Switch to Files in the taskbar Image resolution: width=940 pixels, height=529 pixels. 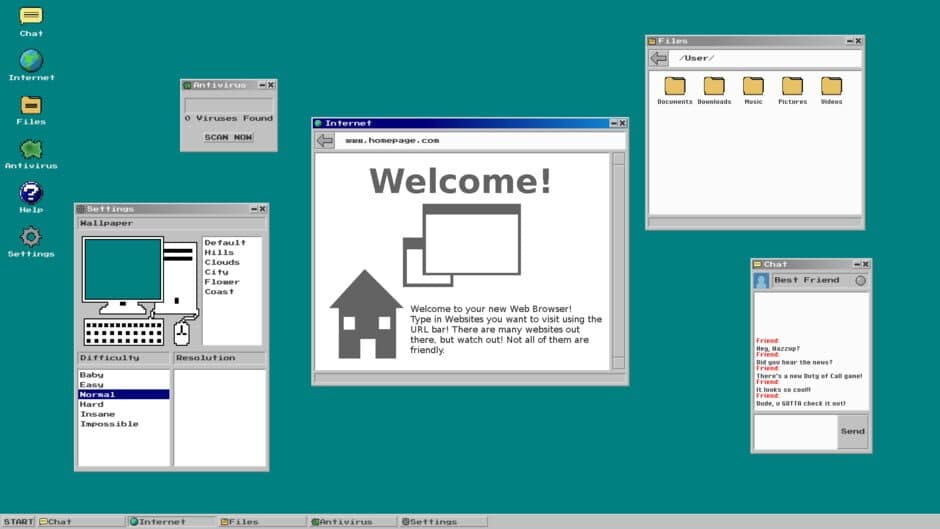coord(262,522)
